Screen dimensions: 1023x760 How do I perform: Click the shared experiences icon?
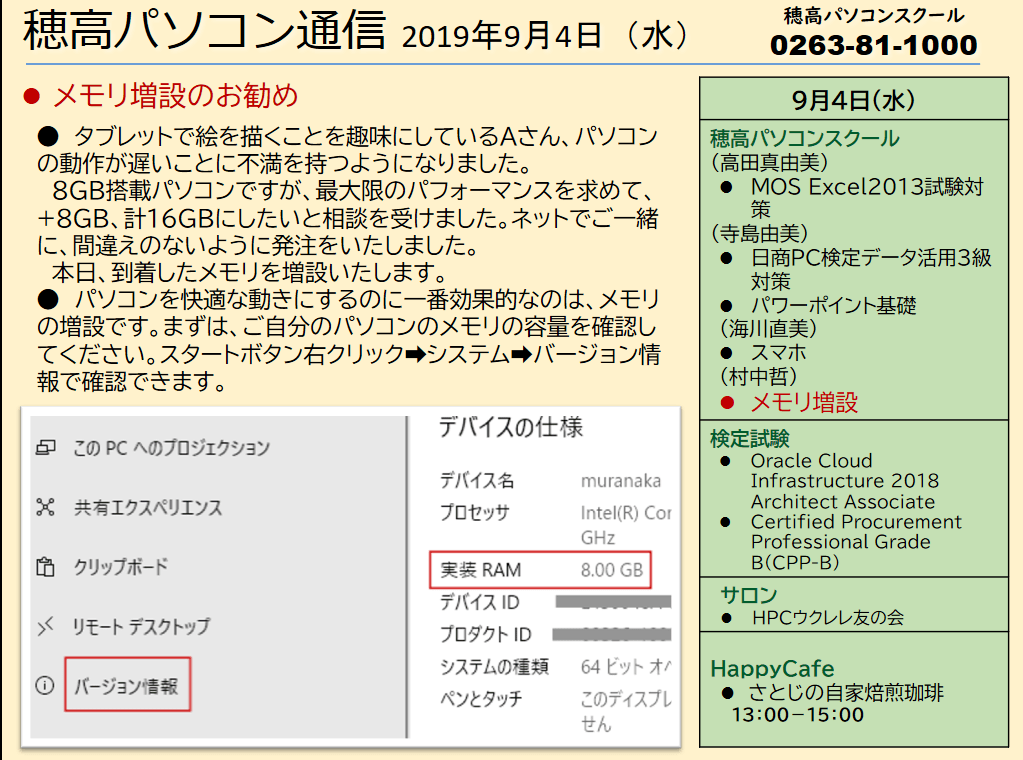[x=45, y=507]
